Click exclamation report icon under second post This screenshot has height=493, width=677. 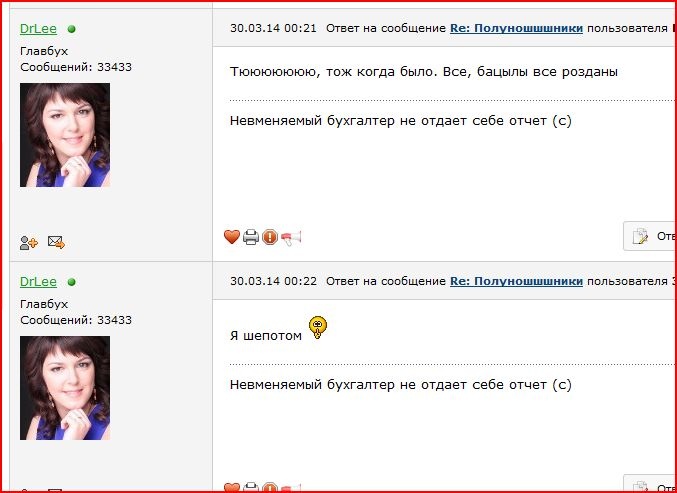(x=270, y=488)
